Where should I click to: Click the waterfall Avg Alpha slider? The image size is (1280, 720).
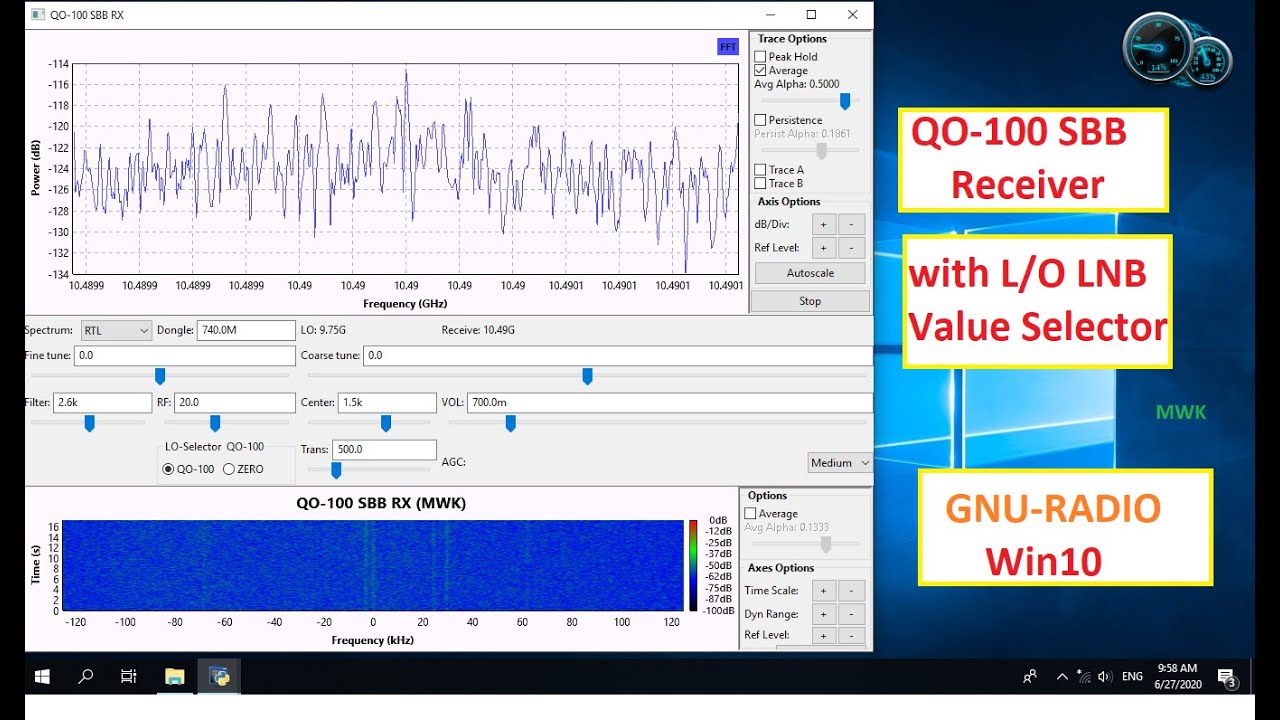826,545
